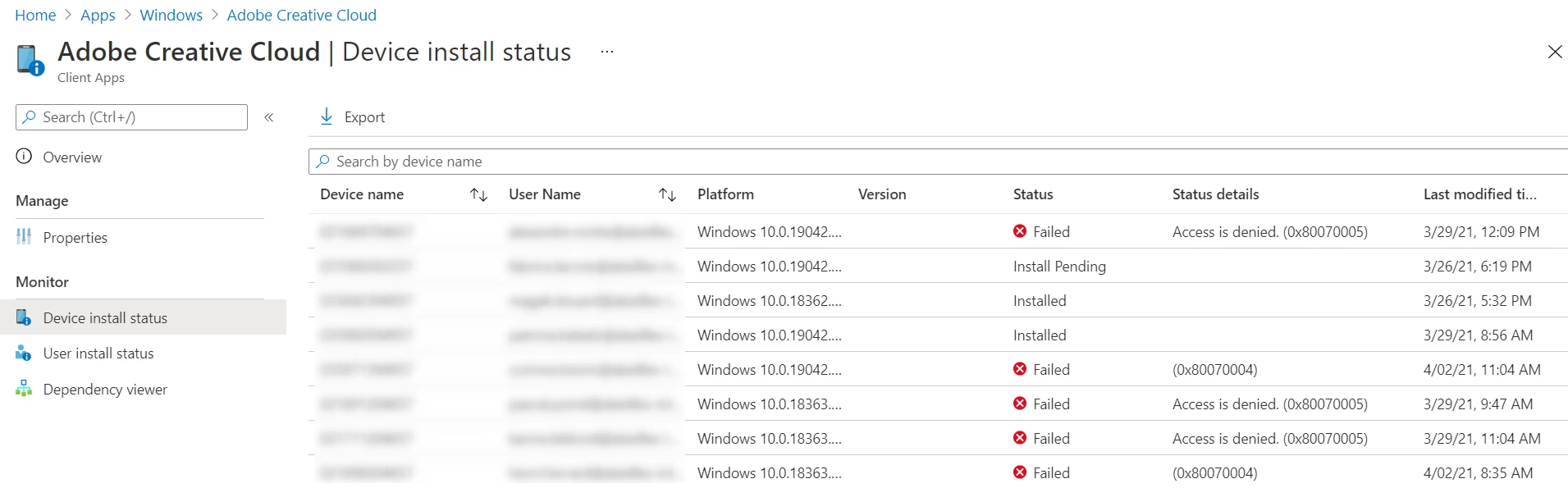
Task: Navigate to Windows breadcrumb
Action: click(x=171, y=15)
